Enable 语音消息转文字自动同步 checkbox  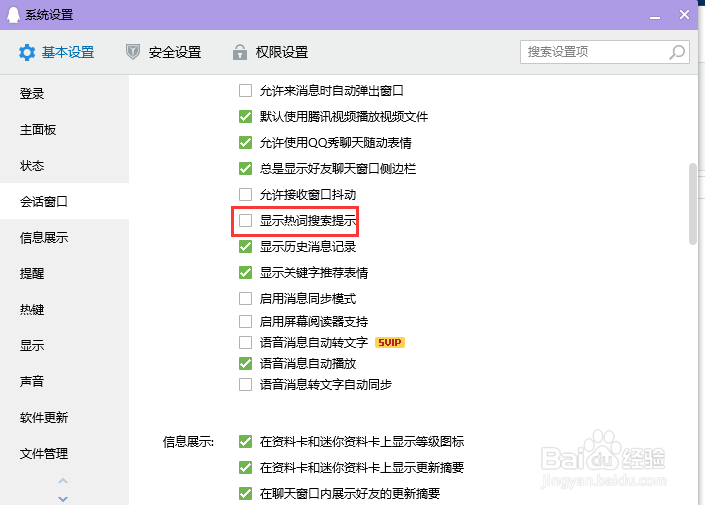point(245,384)
